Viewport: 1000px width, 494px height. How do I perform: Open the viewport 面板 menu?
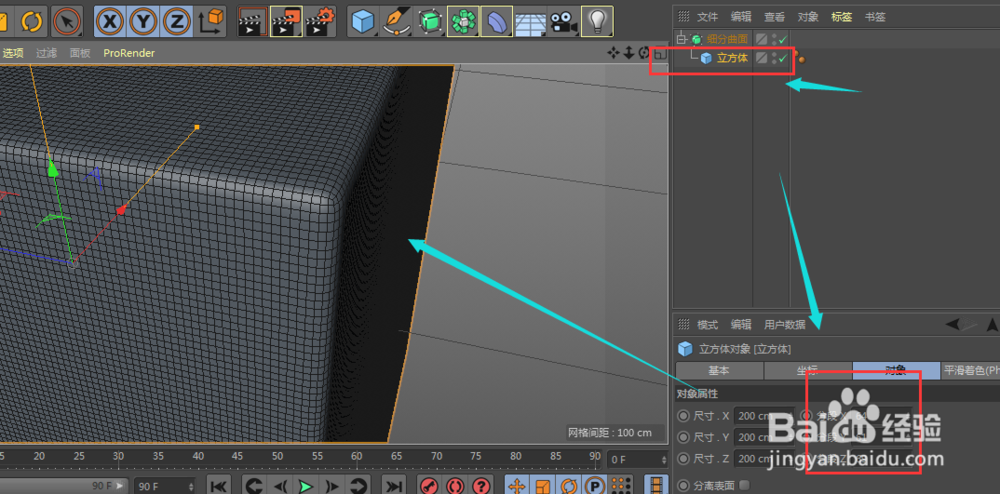tap(80, 53)
